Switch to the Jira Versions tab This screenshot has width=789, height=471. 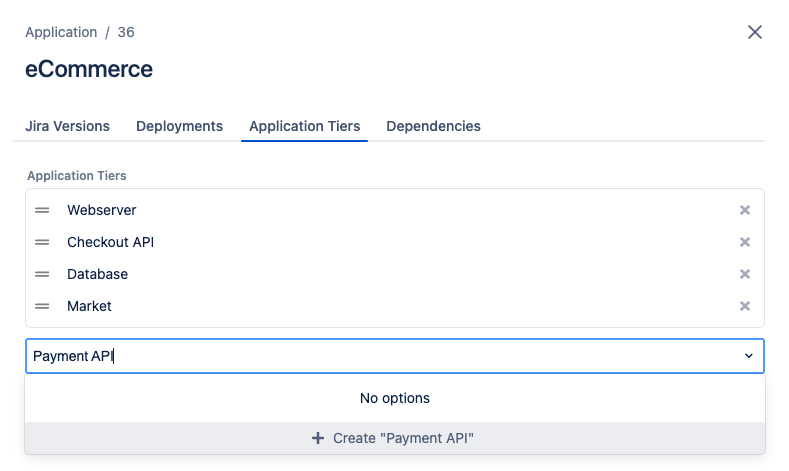tap(67, 126)
